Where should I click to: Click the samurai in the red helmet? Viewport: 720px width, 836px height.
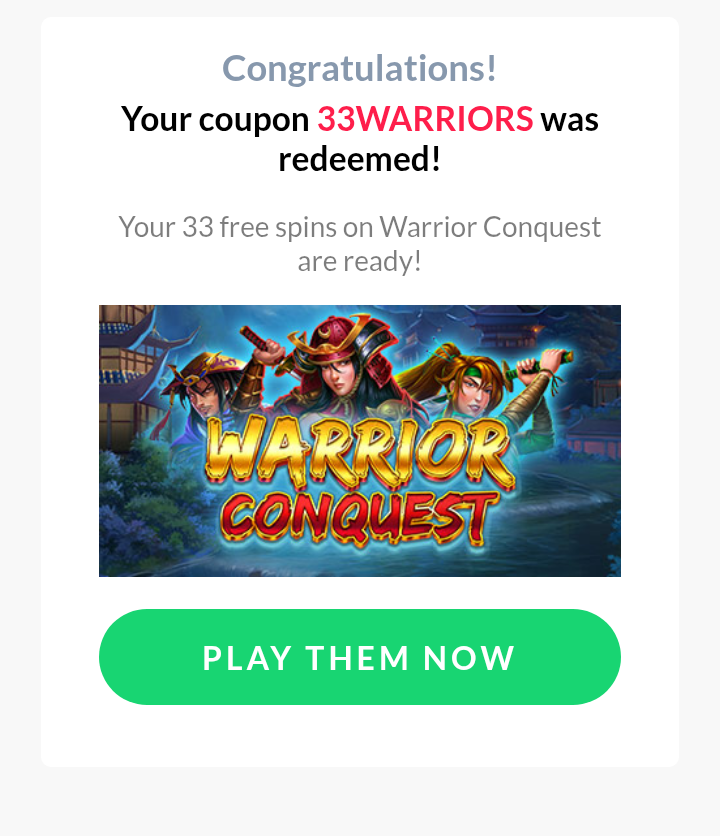[341, 363]
